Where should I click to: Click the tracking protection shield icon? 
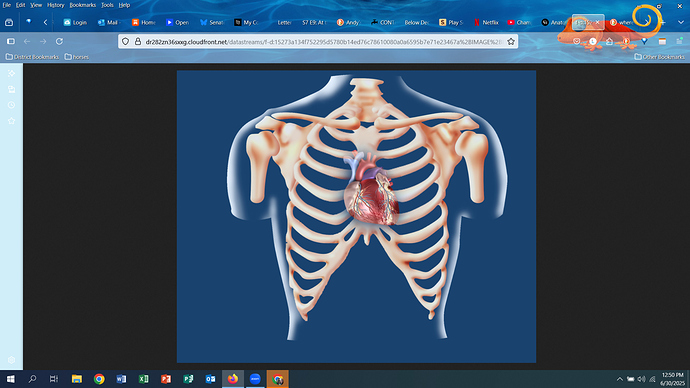tap(125, 41)
